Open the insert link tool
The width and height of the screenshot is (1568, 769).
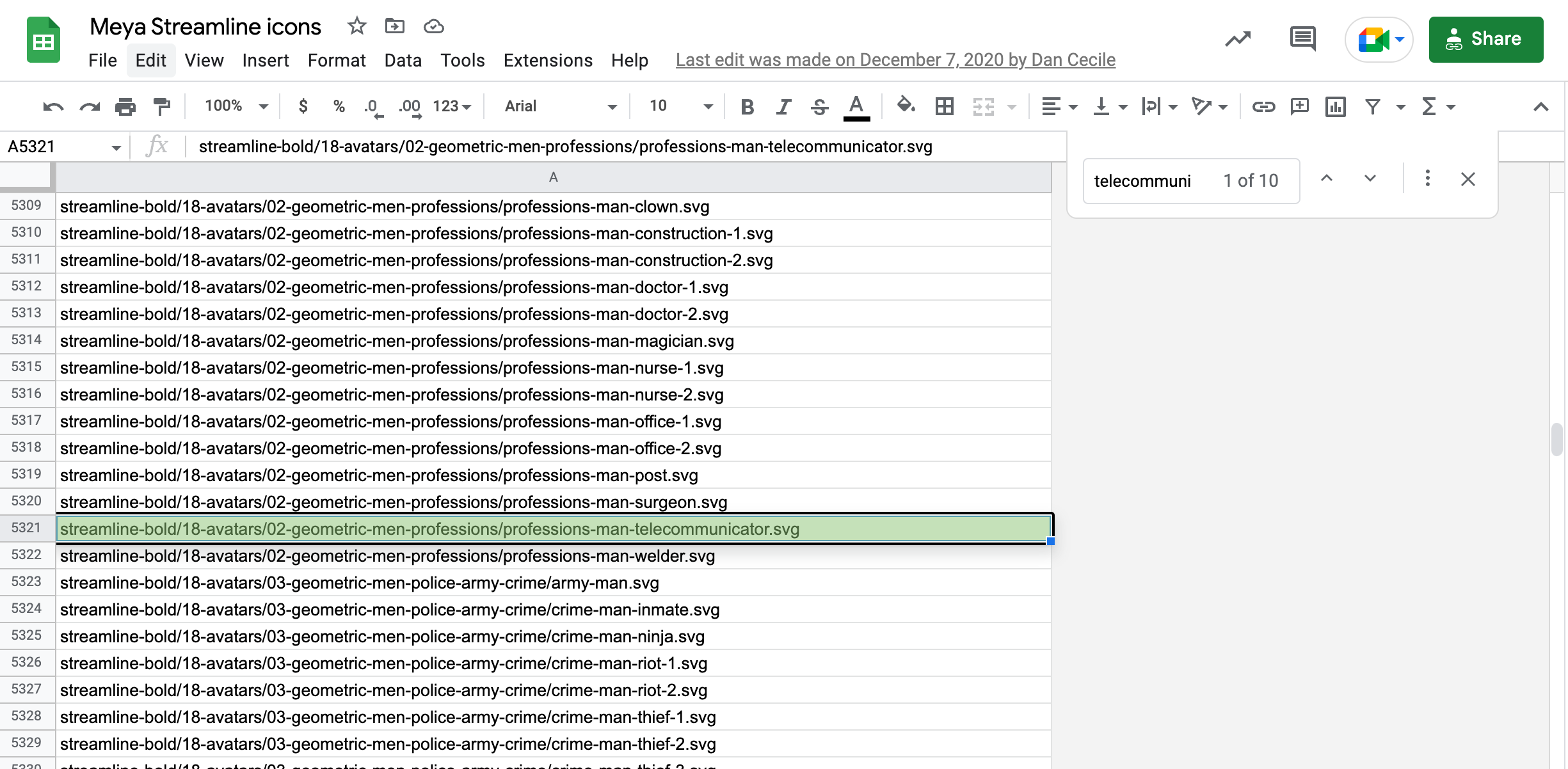(1263, 106)
